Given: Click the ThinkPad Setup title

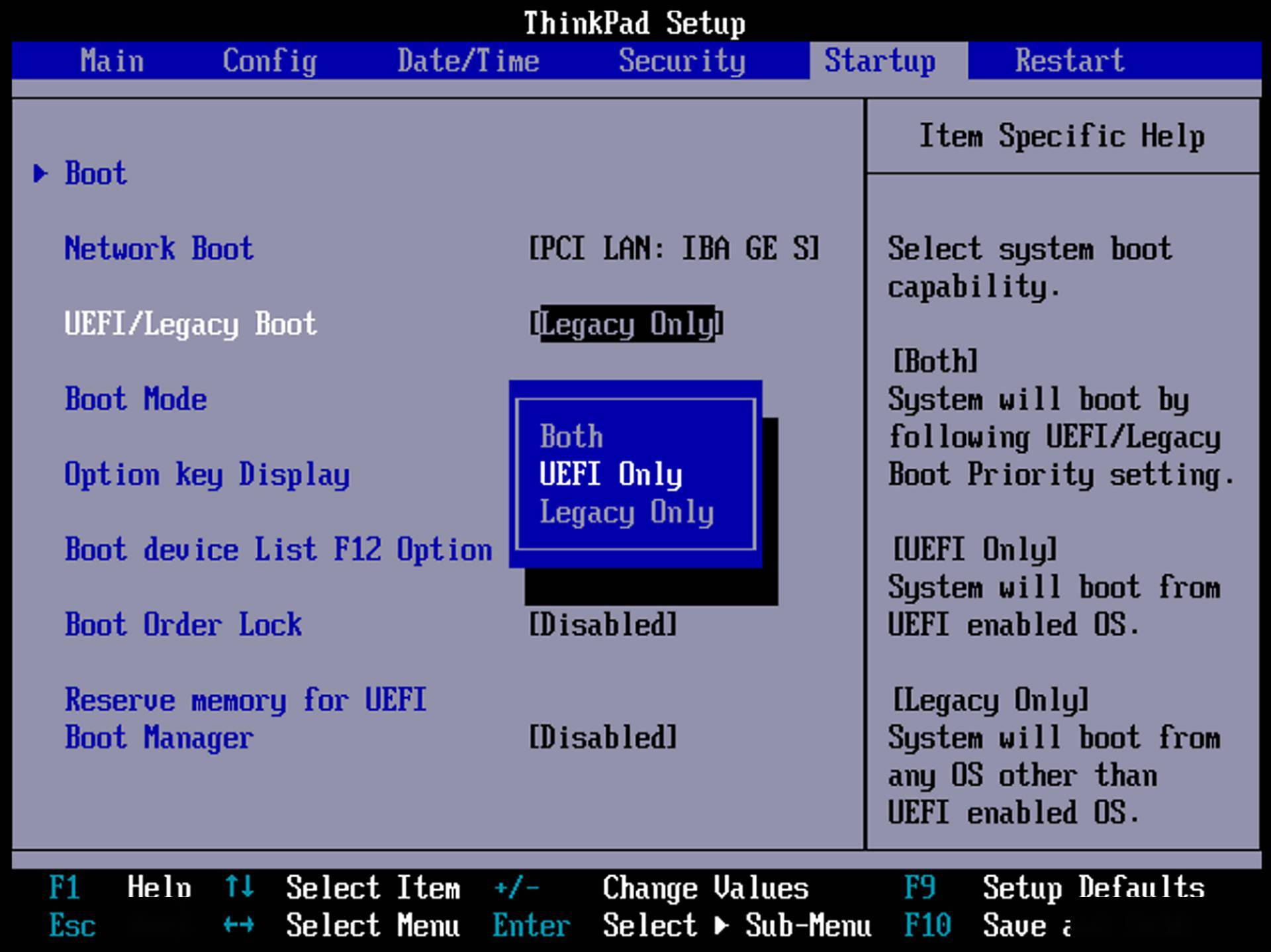Looking at the screenshot, I should [x=634, y=24].
